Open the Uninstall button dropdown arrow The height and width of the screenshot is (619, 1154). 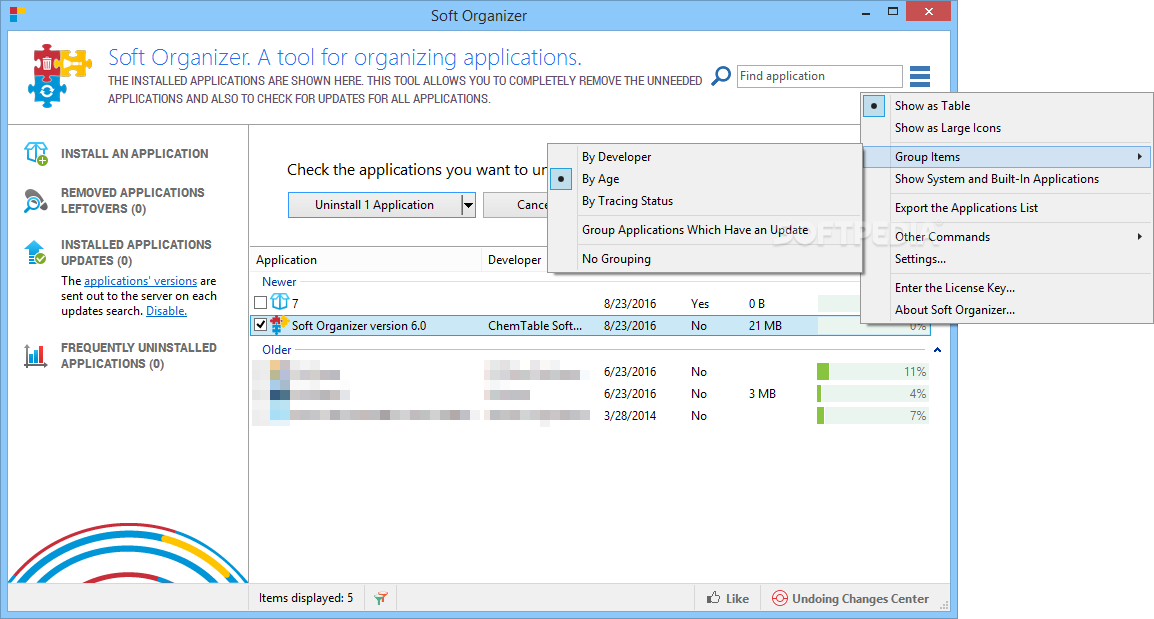coord(468,205)
